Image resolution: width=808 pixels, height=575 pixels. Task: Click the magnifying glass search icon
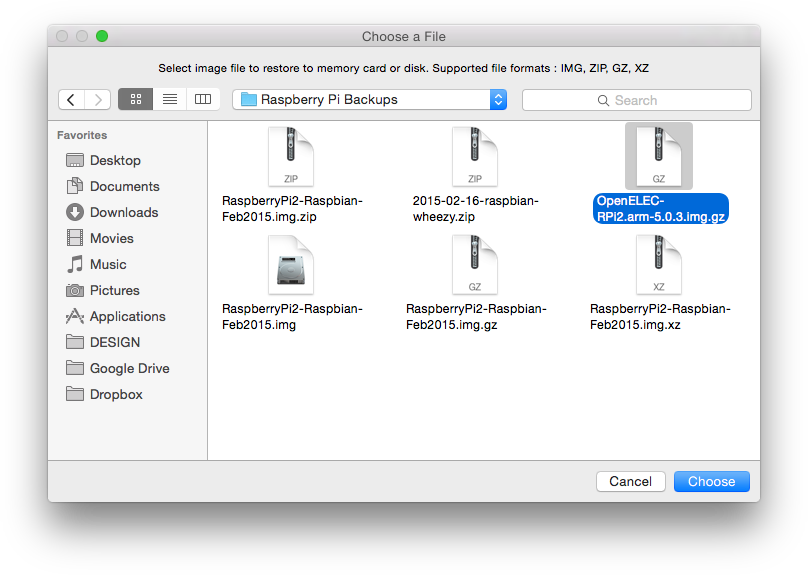click(603, 100)
